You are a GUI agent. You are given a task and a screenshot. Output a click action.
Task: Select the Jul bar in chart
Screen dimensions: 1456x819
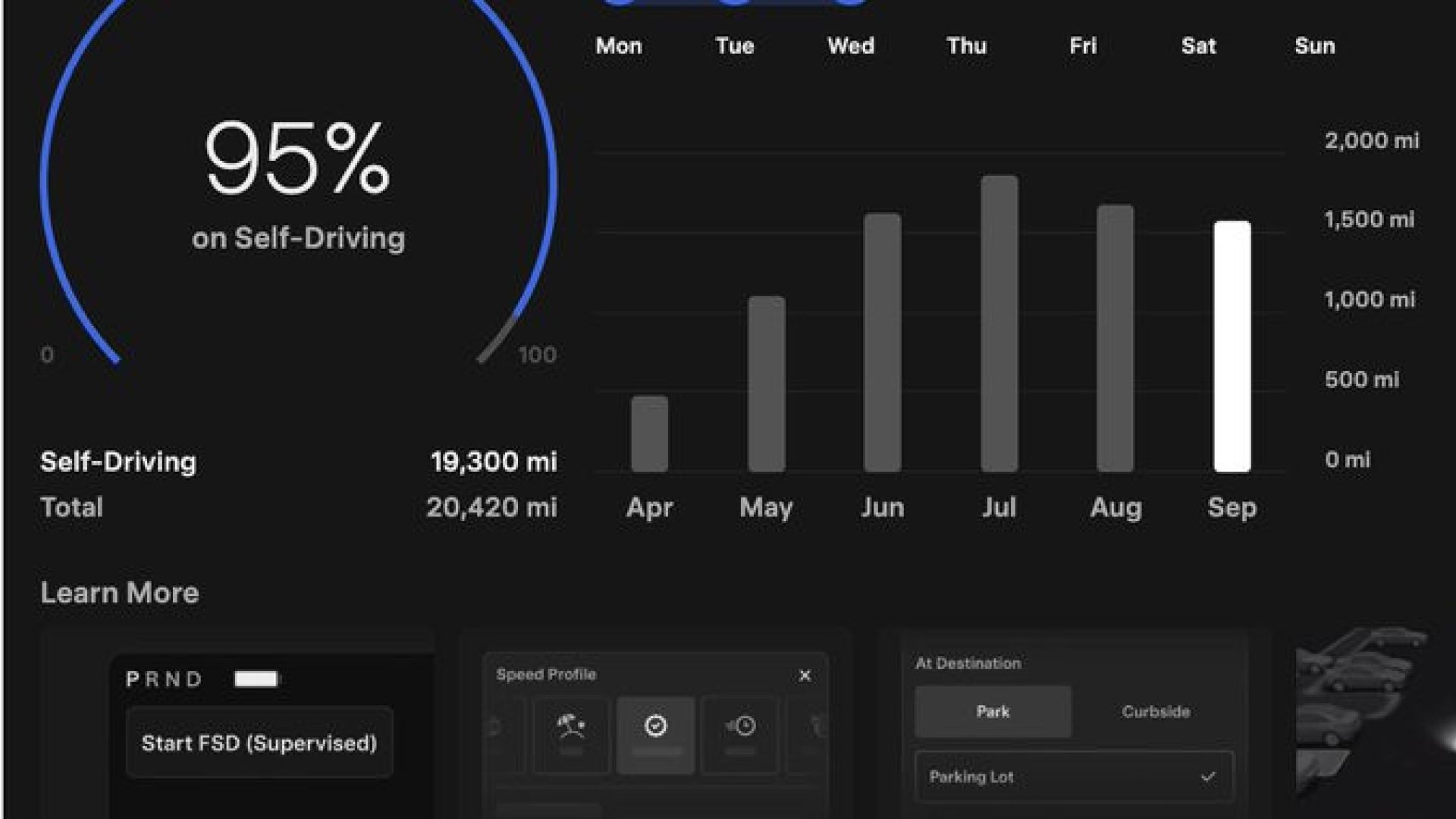tap(999, 324)
